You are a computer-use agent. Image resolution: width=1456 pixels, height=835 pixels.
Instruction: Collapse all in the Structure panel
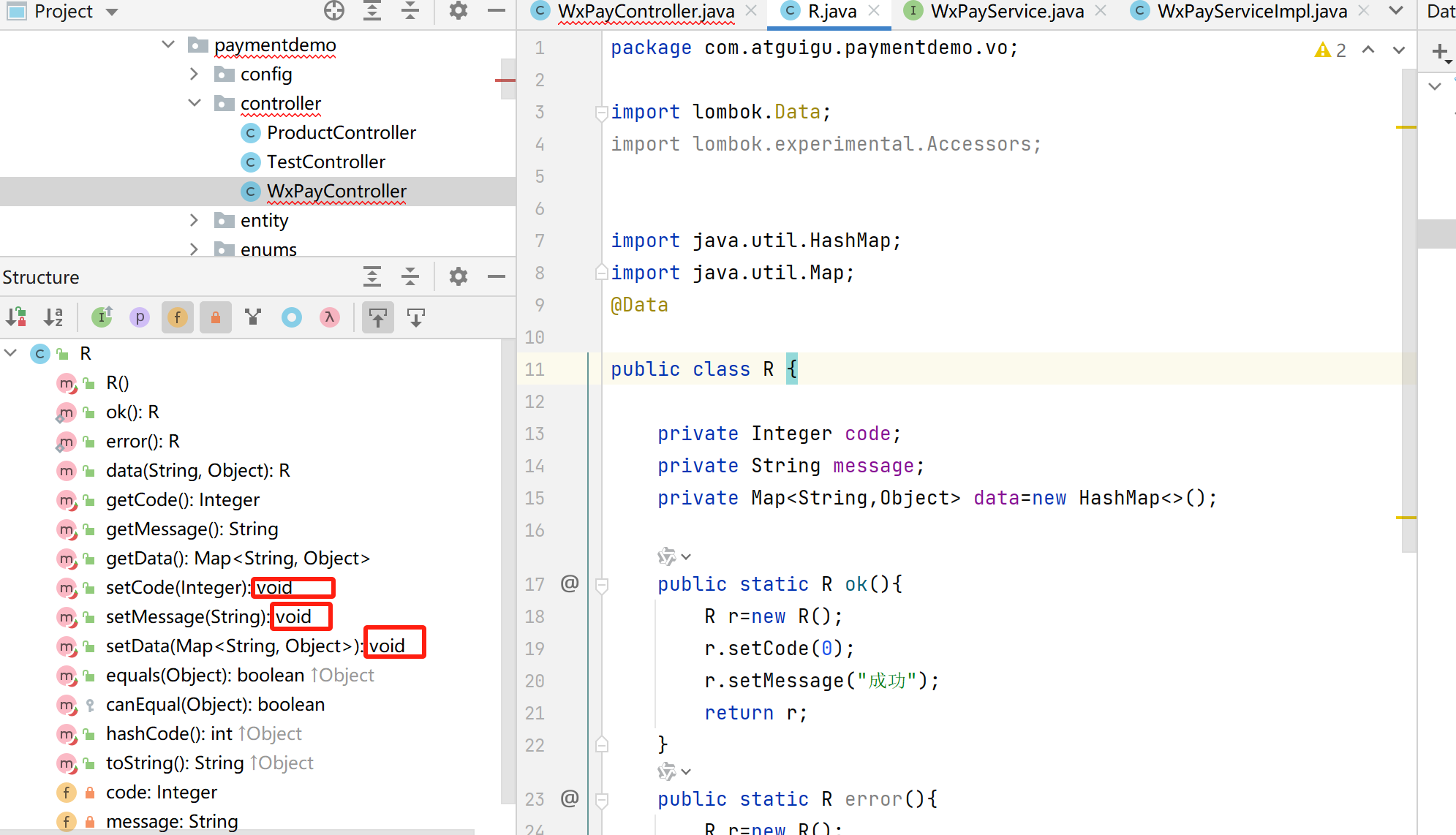coord(410,276)
